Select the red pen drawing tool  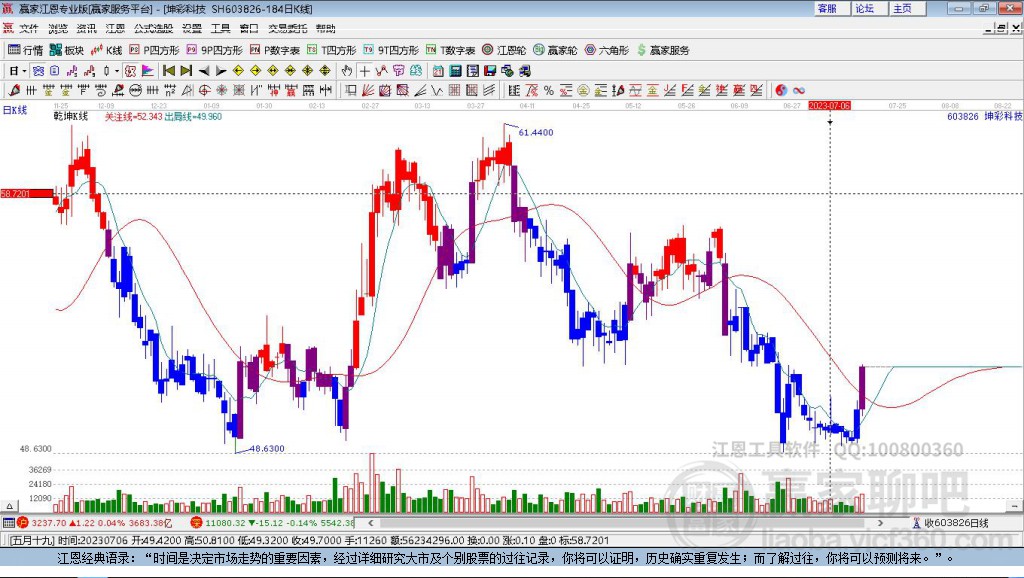(14, 90)
